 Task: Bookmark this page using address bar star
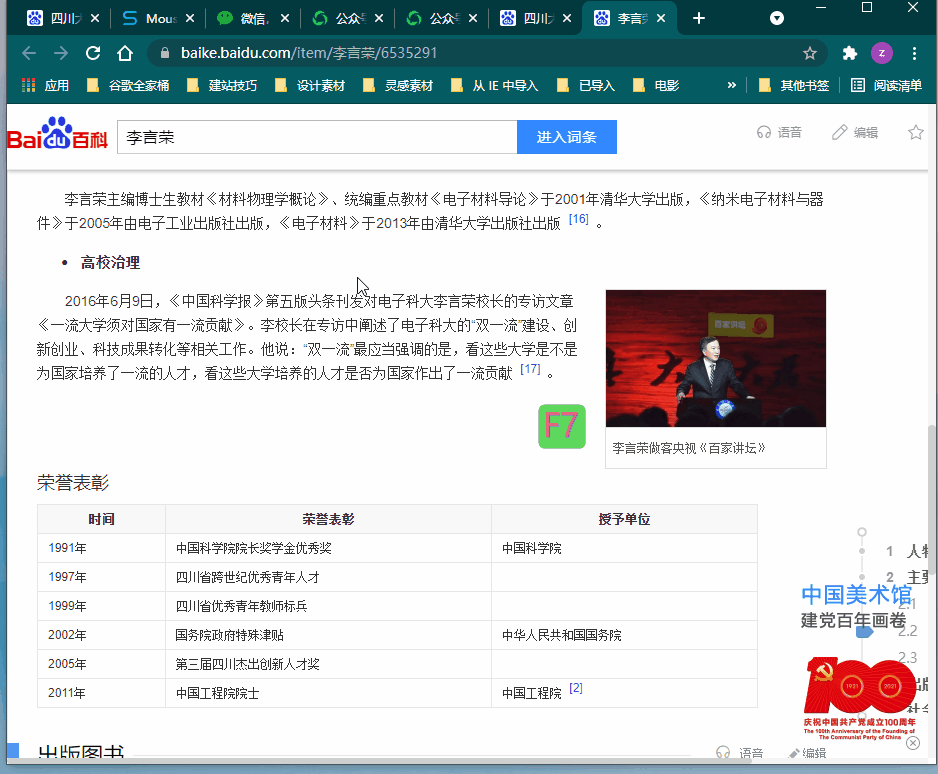810,53
